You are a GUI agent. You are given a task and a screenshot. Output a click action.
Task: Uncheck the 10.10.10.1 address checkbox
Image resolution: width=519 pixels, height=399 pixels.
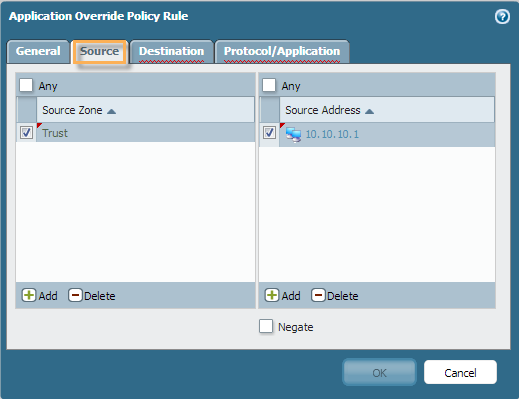(x=269, y=133)
